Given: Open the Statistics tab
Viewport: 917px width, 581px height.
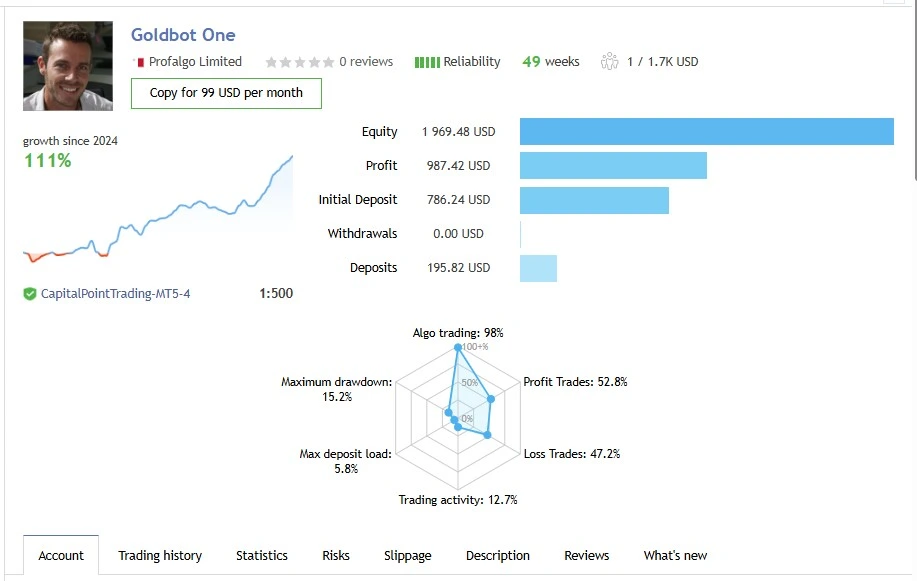Looking at the screenshot, I should [x=262, y=556].
